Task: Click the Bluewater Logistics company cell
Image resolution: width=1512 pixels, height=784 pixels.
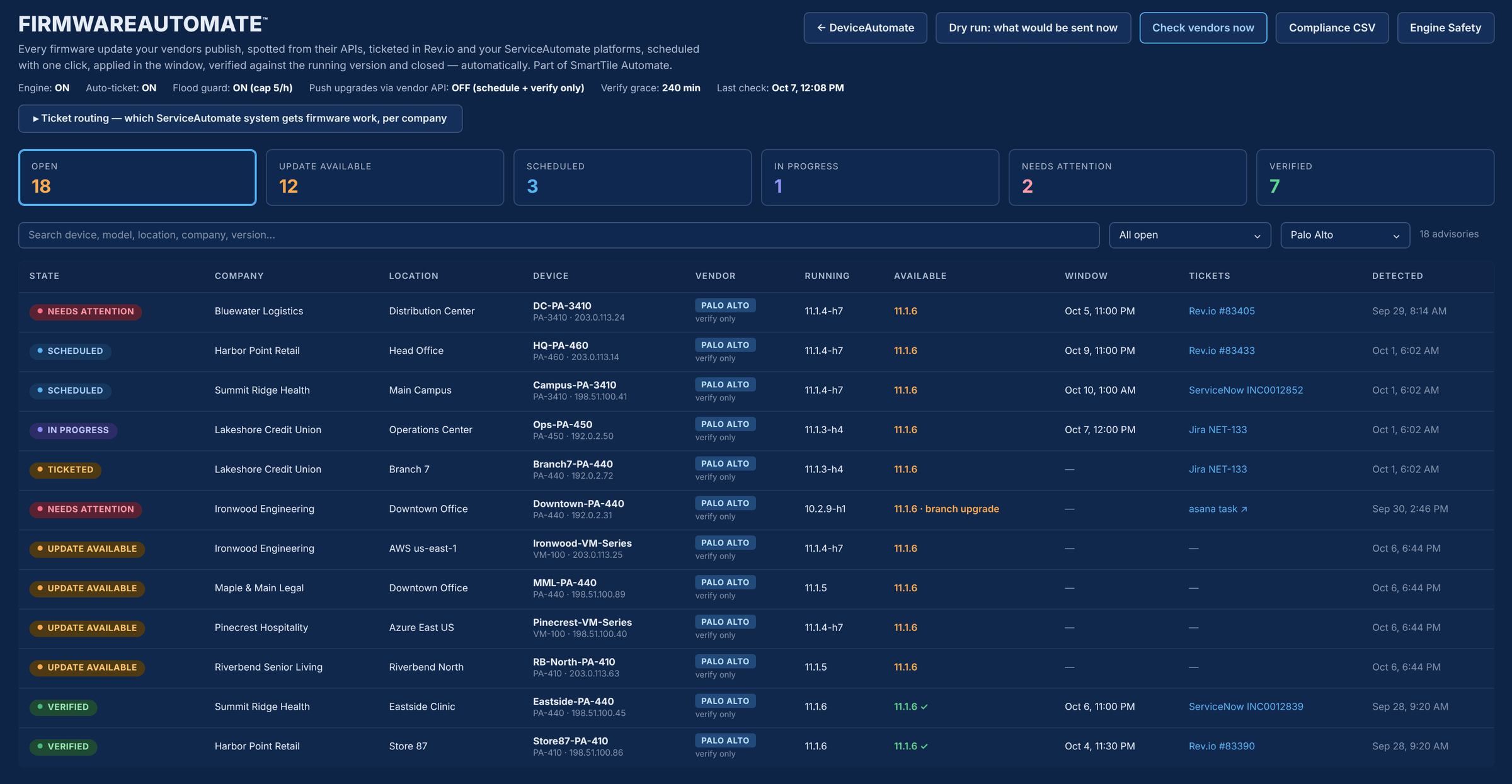Action: [x=259, y=311]
